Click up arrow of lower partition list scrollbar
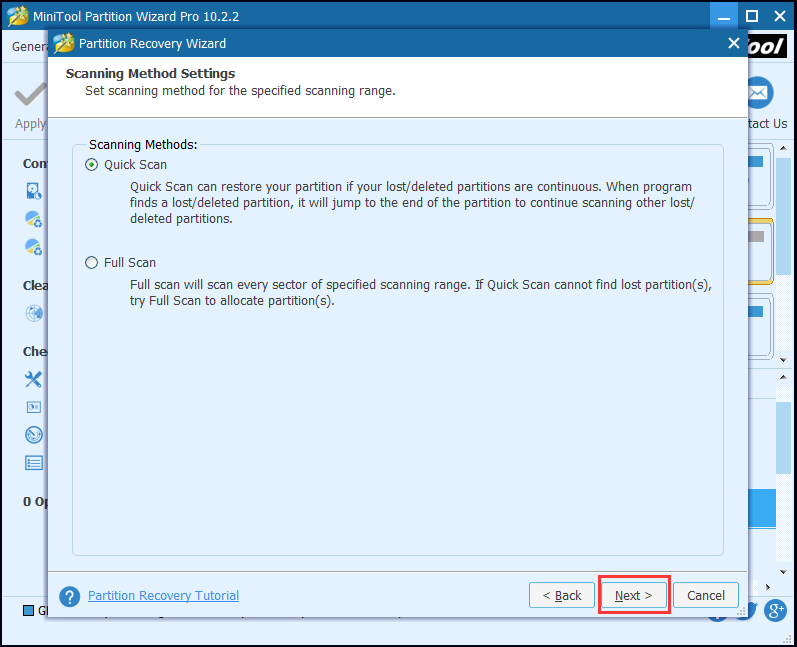Image resolution: width=797 pixels, height=647 pixels. [x=783, y=377]
